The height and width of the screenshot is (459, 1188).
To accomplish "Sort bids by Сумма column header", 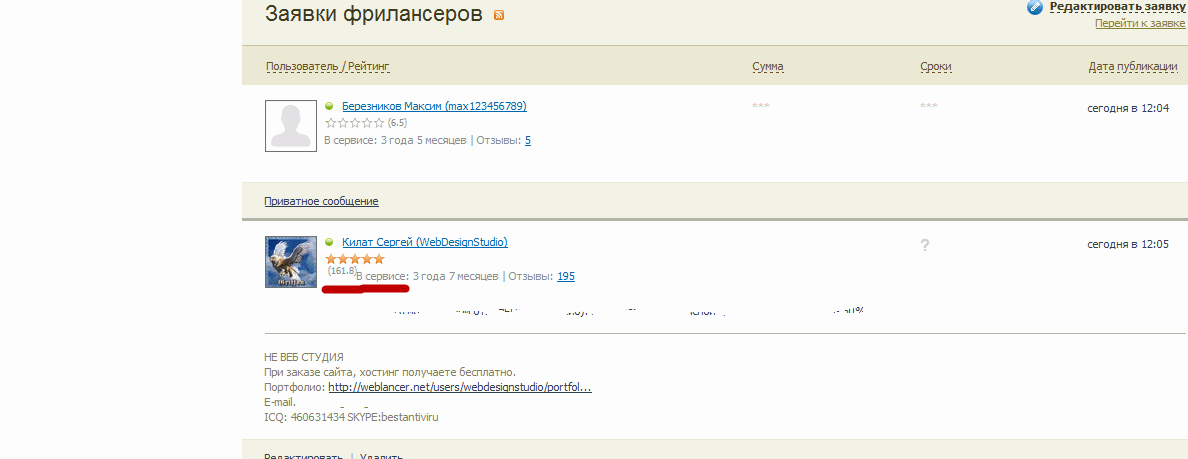I will pos(768,67).
